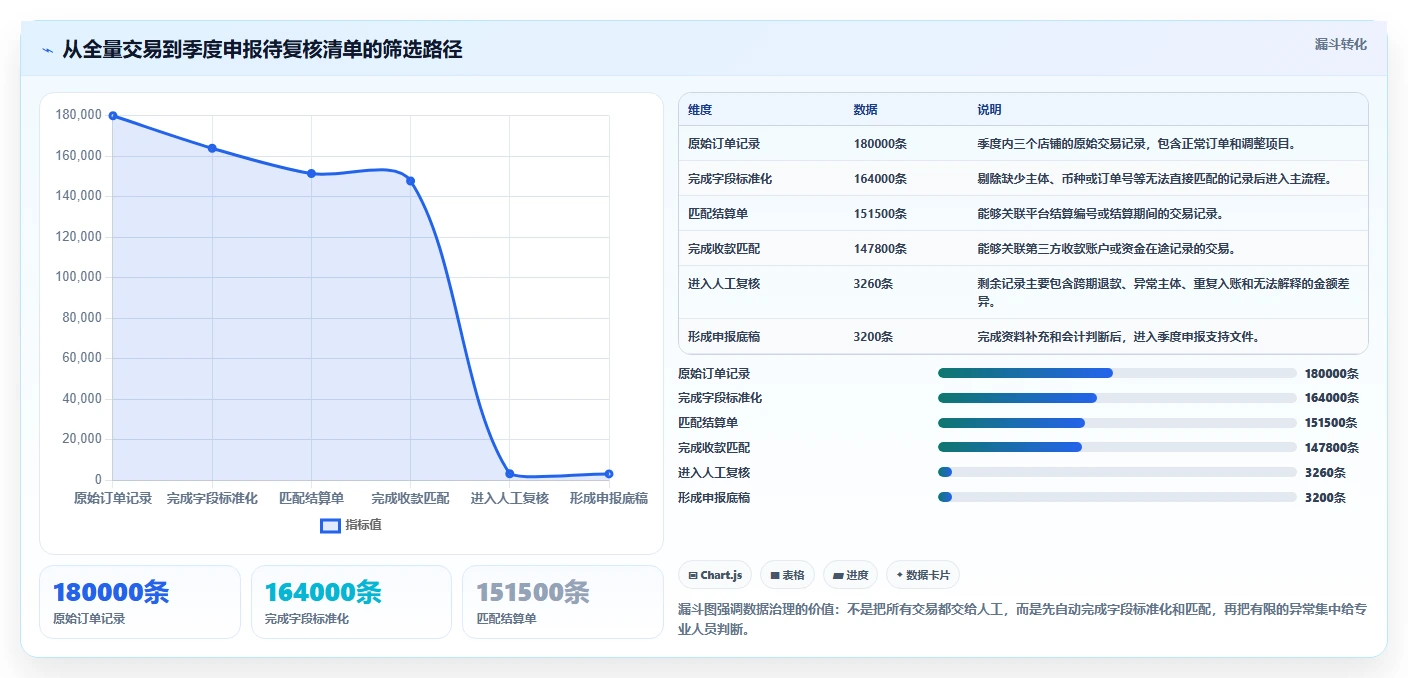Click the 151500条 data card
This screenshot has width=1408, height=678.
pyautogui.click(x=563, y=602)
